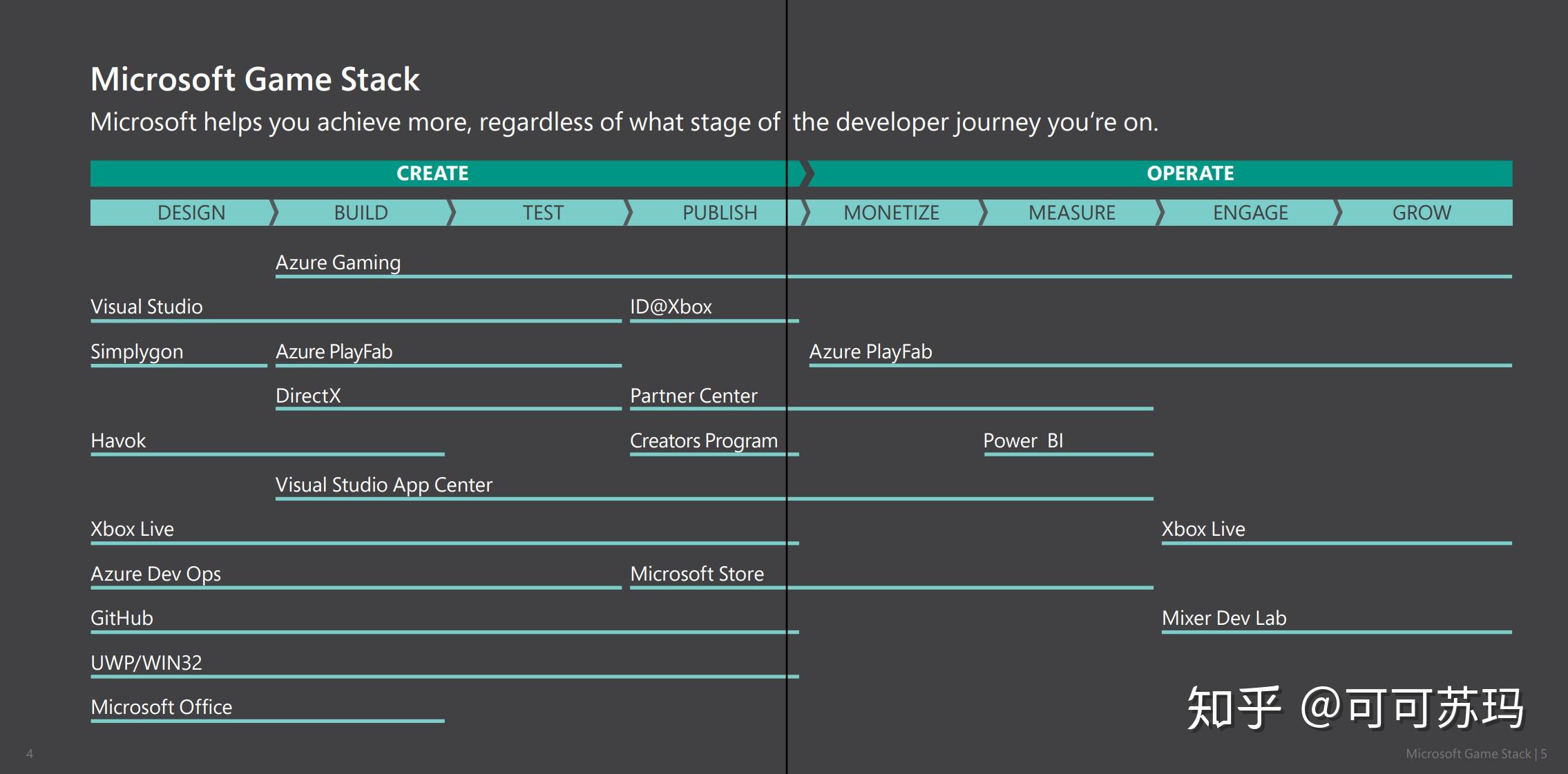Select the GROW stage

tap(1423, 213)
